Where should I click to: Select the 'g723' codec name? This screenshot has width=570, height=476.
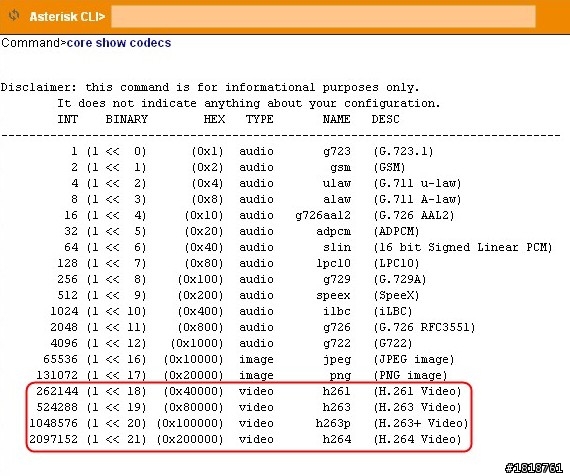tap(337, 151)
